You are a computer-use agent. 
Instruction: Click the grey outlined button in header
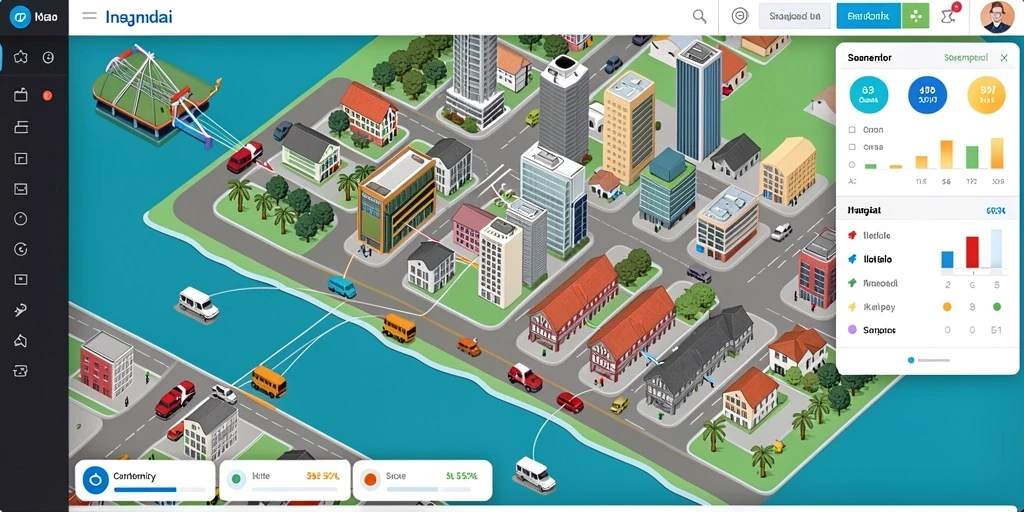(x=794, y=16)
